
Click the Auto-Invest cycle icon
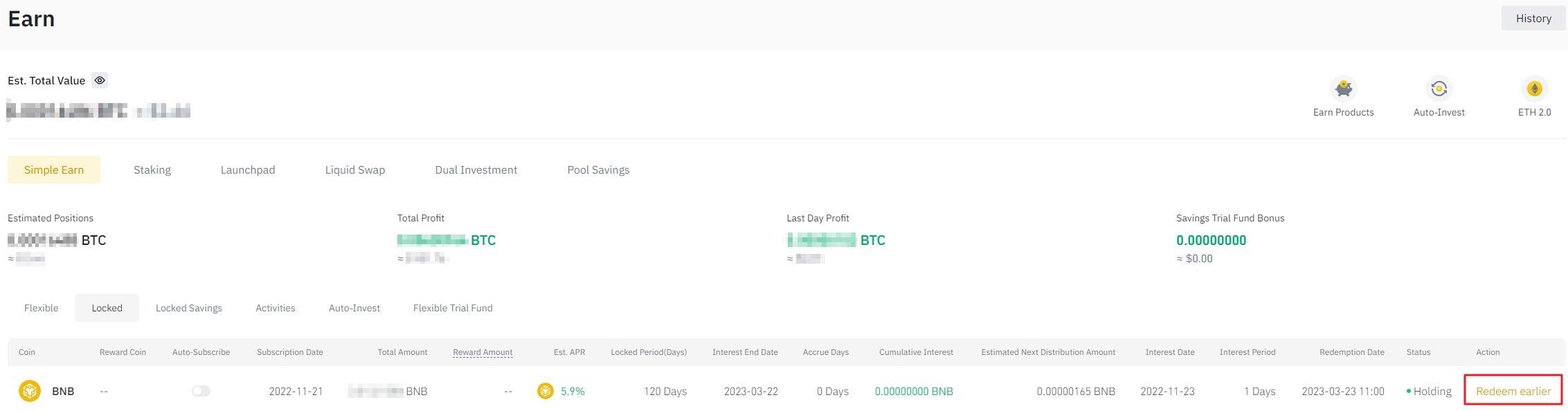(x=1439, y=89)
